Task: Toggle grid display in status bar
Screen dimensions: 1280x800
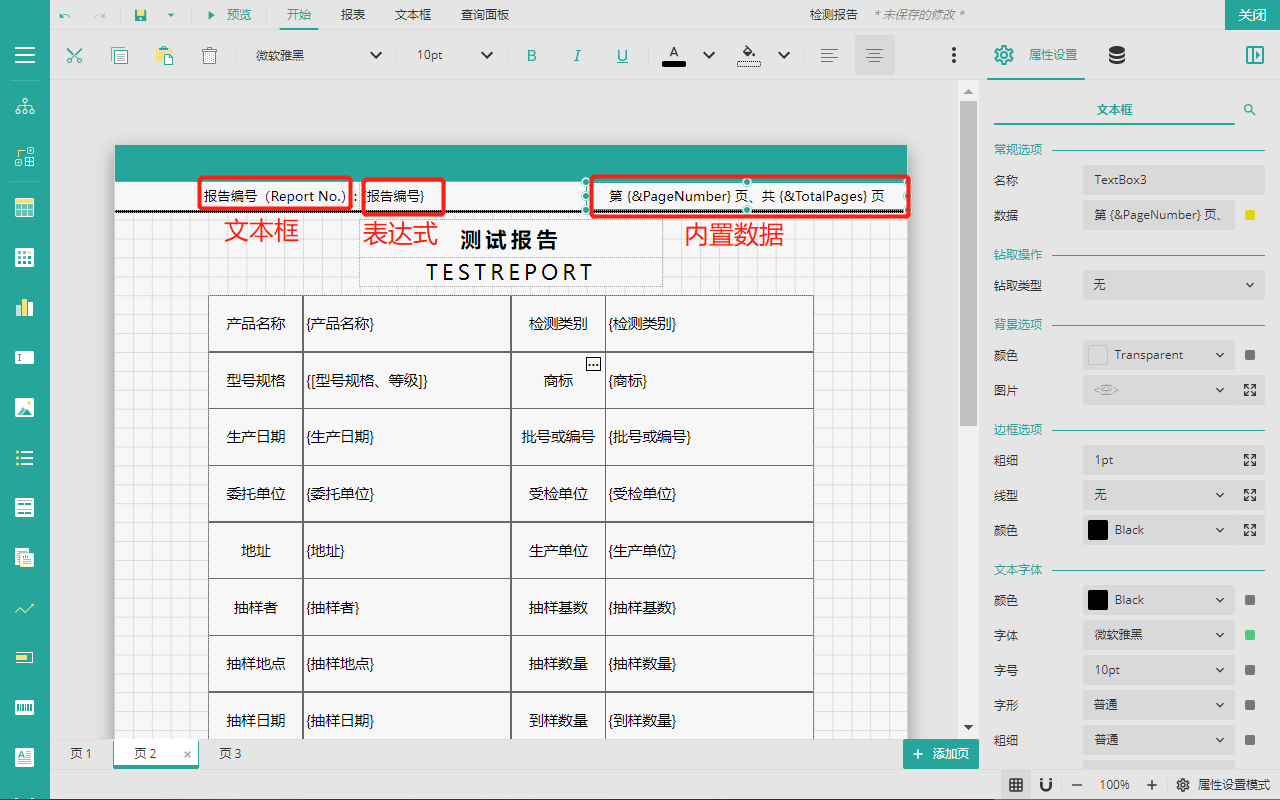Action: pos(1016,785)
